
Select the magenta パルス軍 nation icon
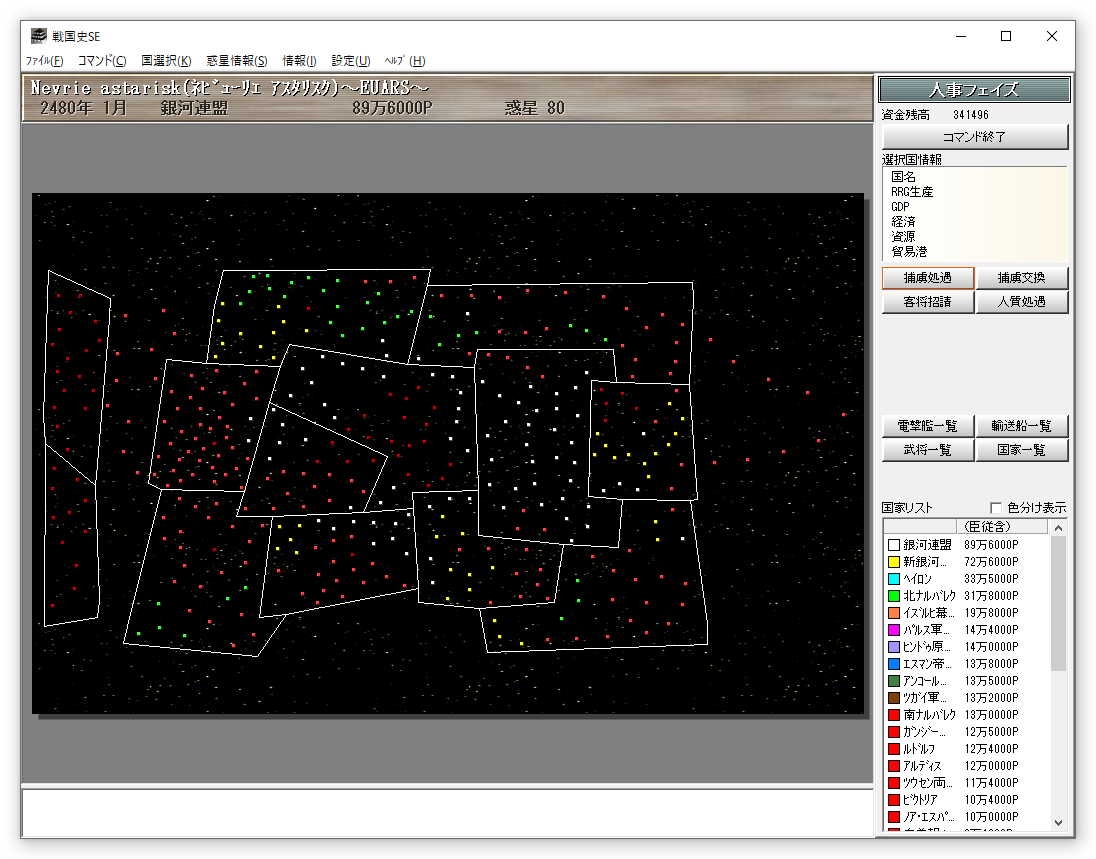tap(894, 630)
